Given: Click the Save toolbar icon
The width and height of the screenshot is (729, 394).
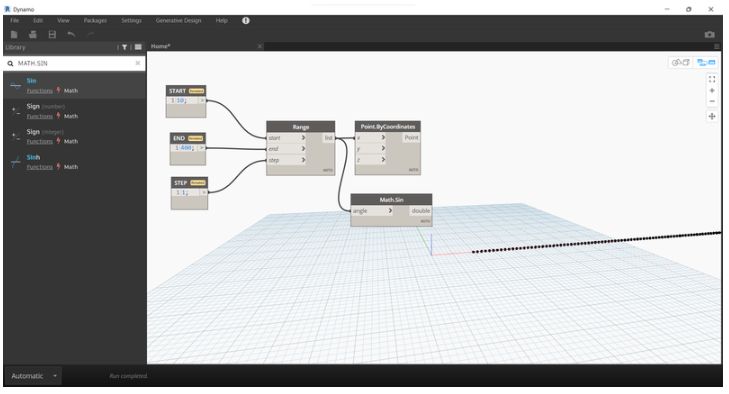Looking at the screenshot, I should (52, 34).
